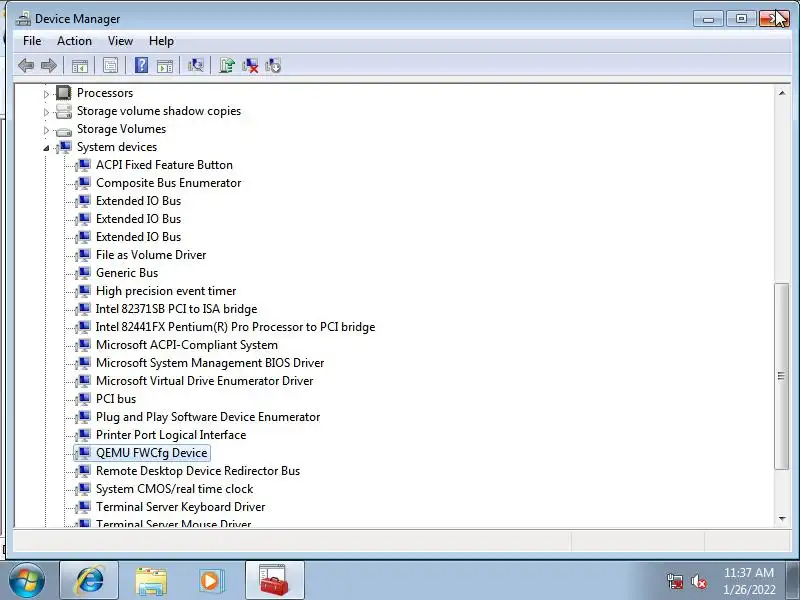The image size is (800, 600).
Task: Click the Processors chip icon
Action: tap(64, 93)
